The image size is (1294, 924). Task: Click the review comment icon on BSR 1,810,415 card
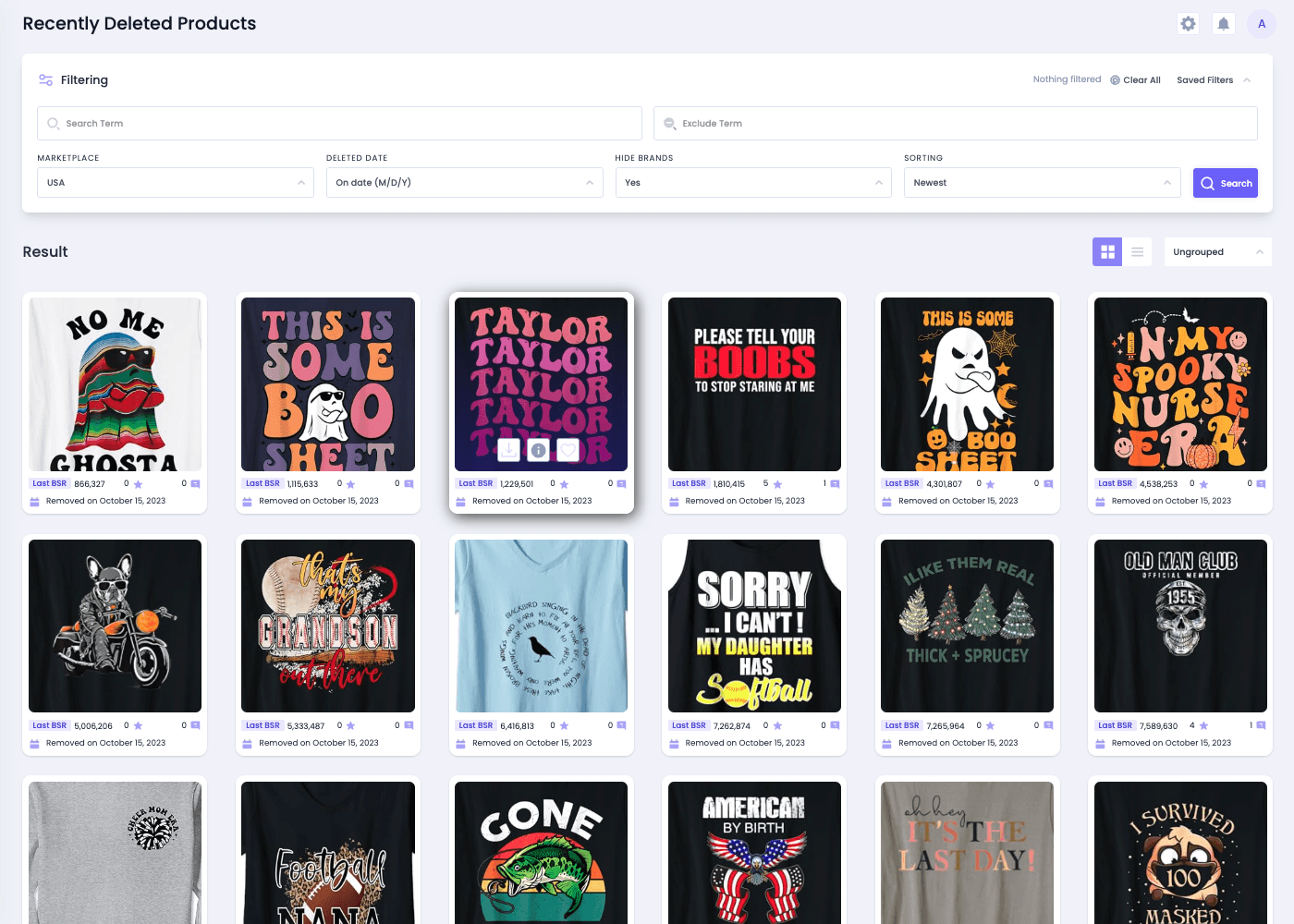[835, 484]
